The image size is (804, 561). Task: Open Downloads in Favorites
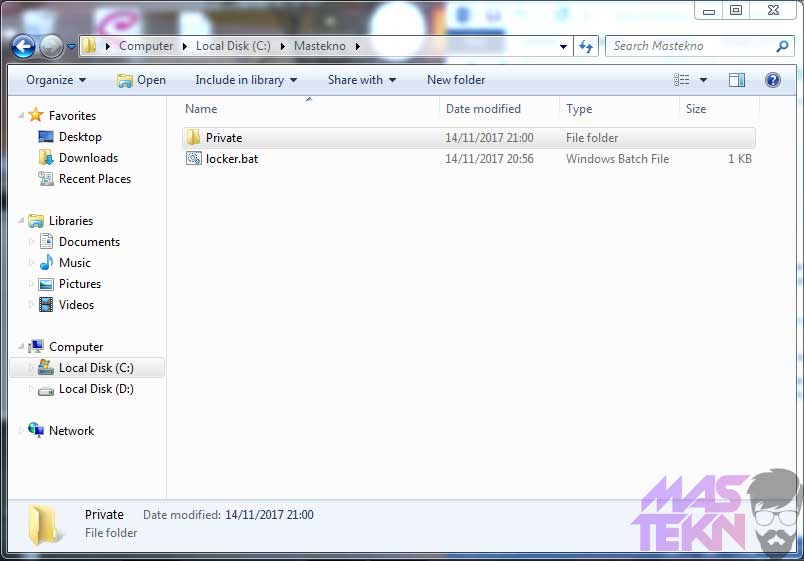click(88, 158)
